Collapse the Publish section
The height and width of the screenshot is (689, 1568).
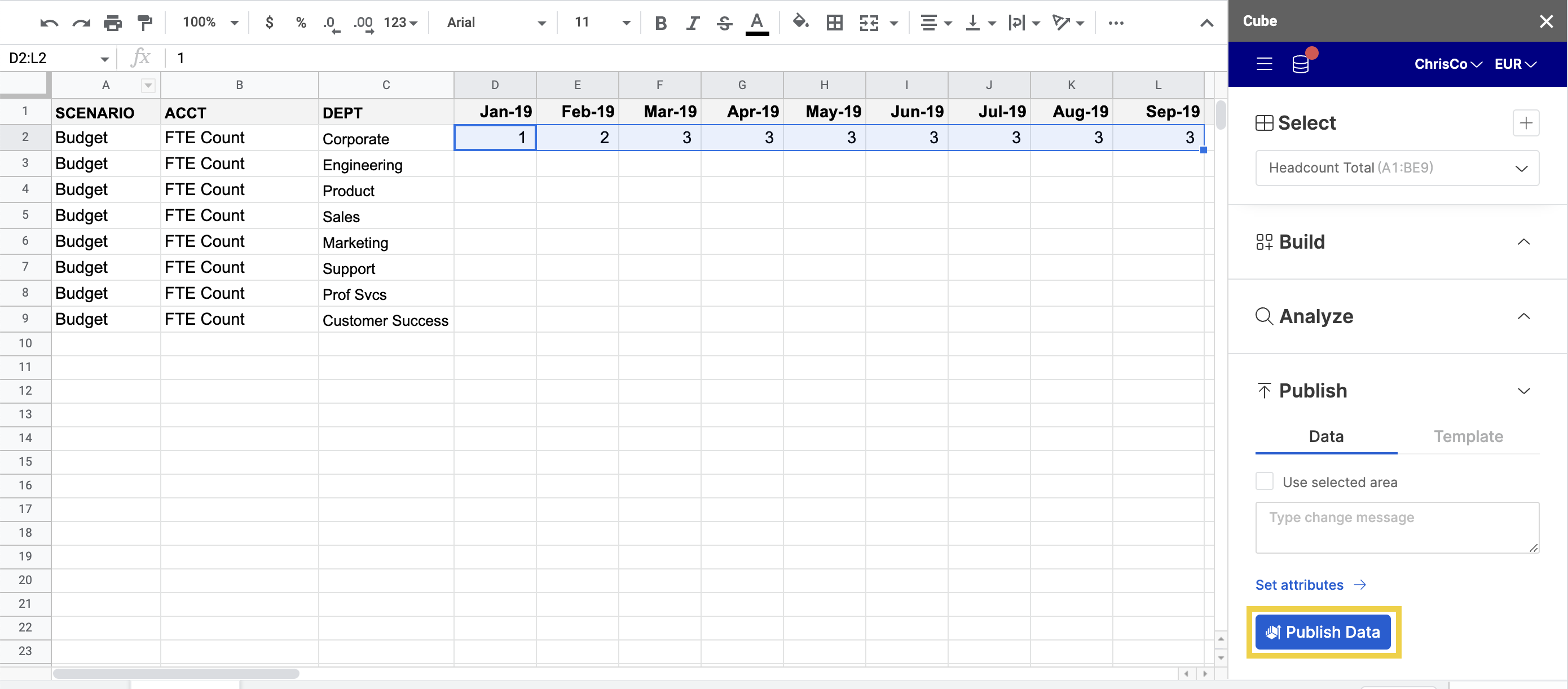[1524, 390]
